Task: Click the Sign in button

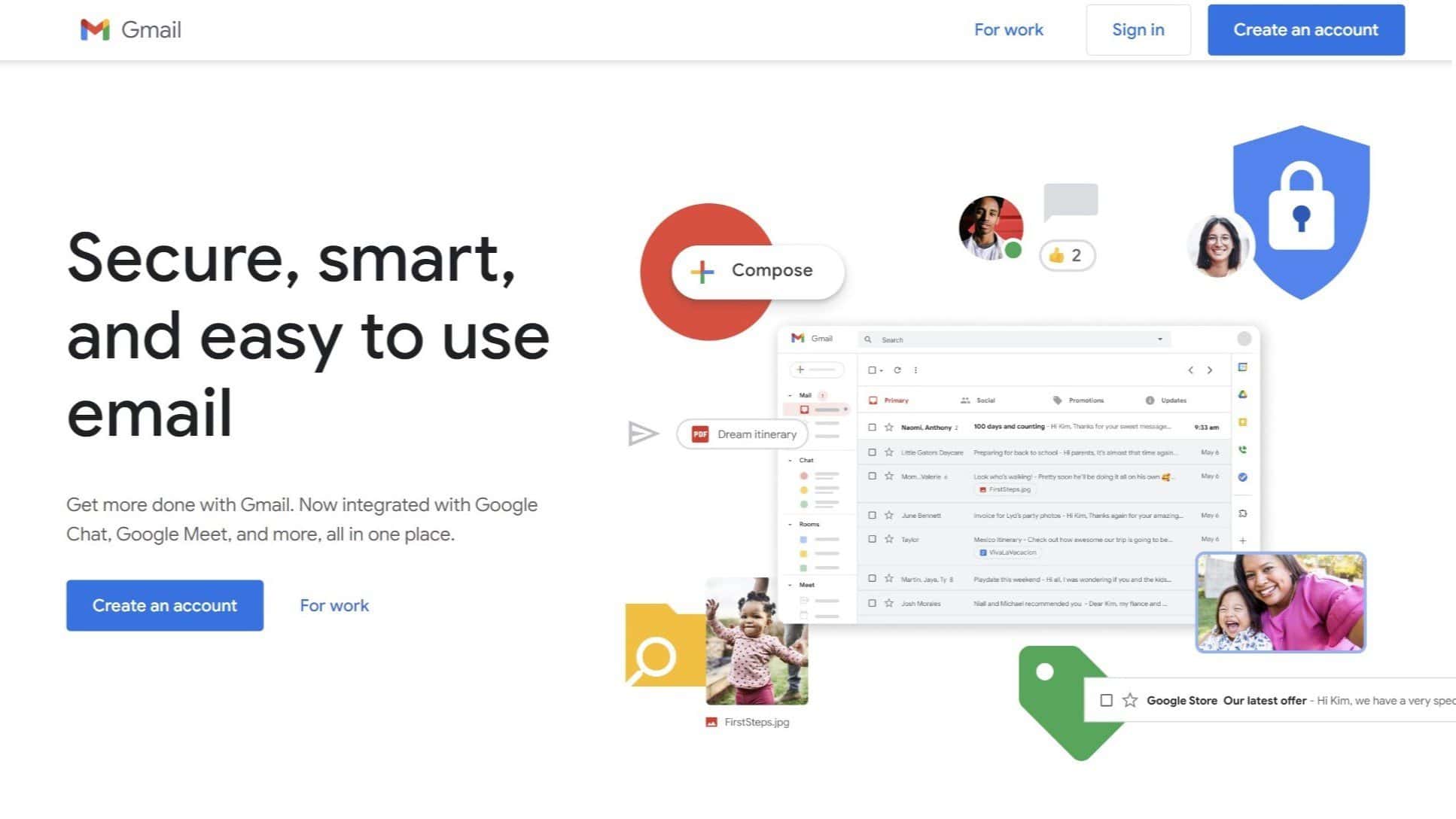Action: click(x=1138, y=29)
